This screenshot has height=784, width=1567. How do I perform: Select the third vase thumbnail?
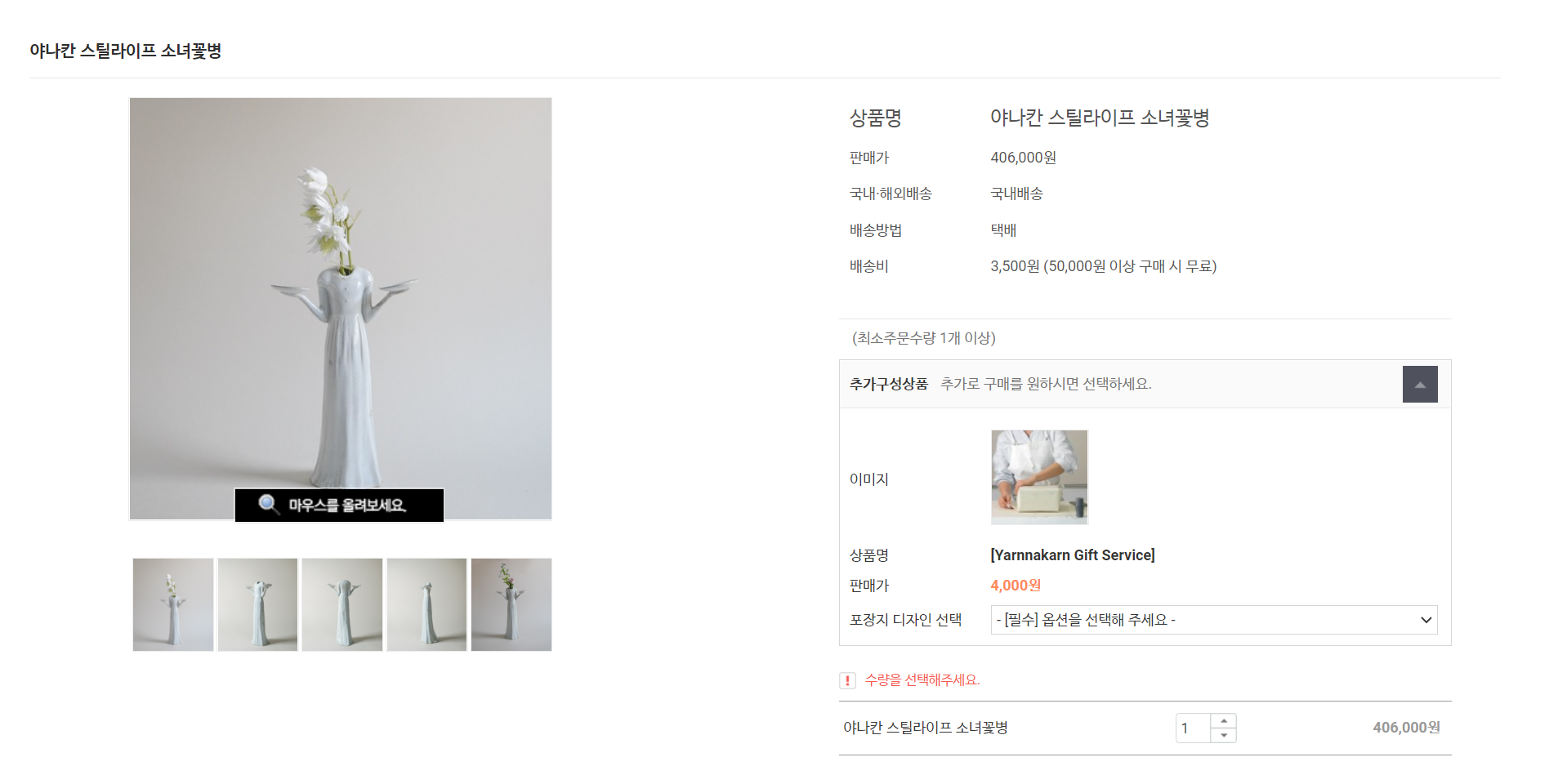[x=342, y=604]
